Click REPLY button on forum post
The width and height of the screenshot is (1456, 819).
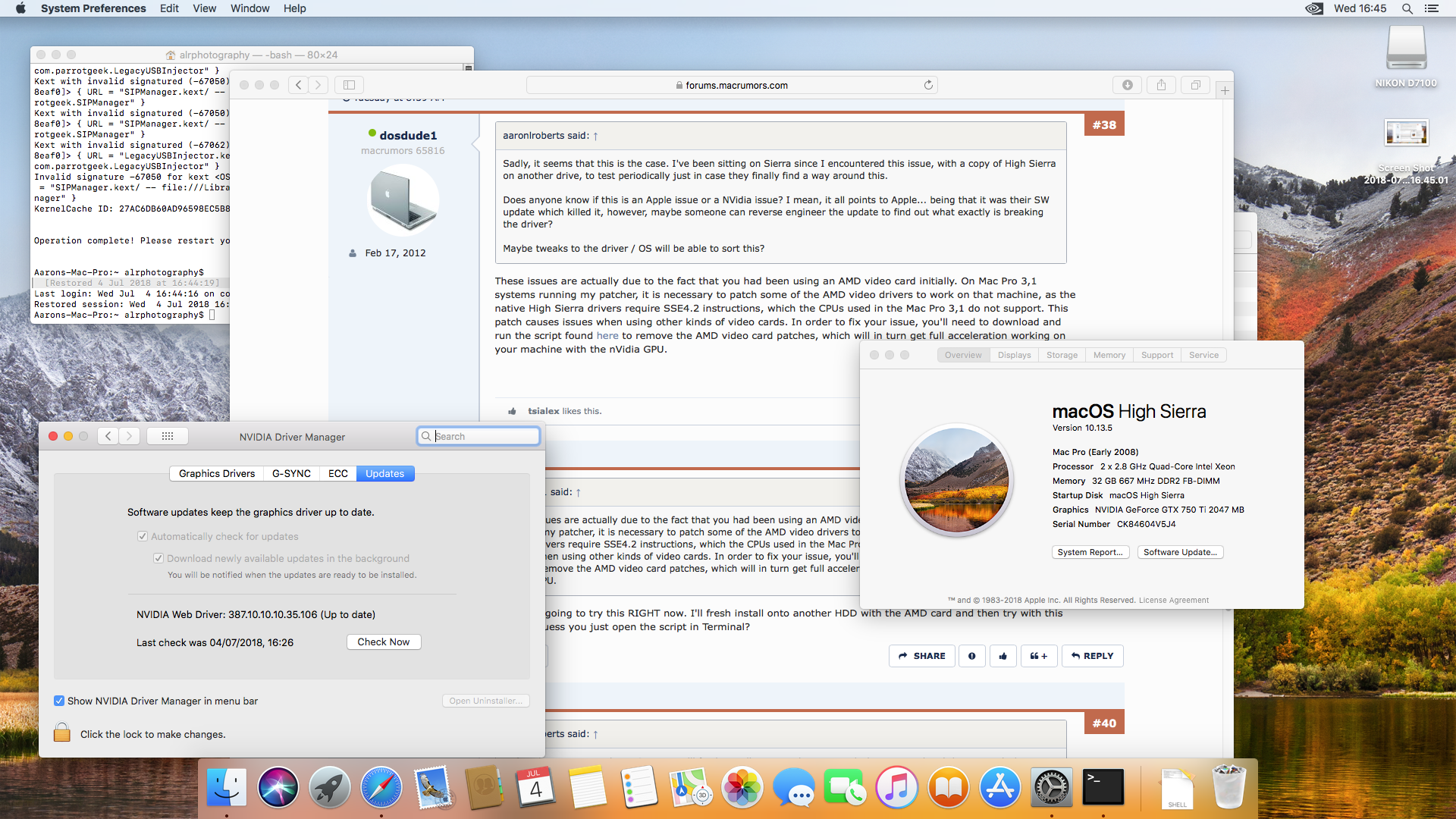tap(1093, 656)
